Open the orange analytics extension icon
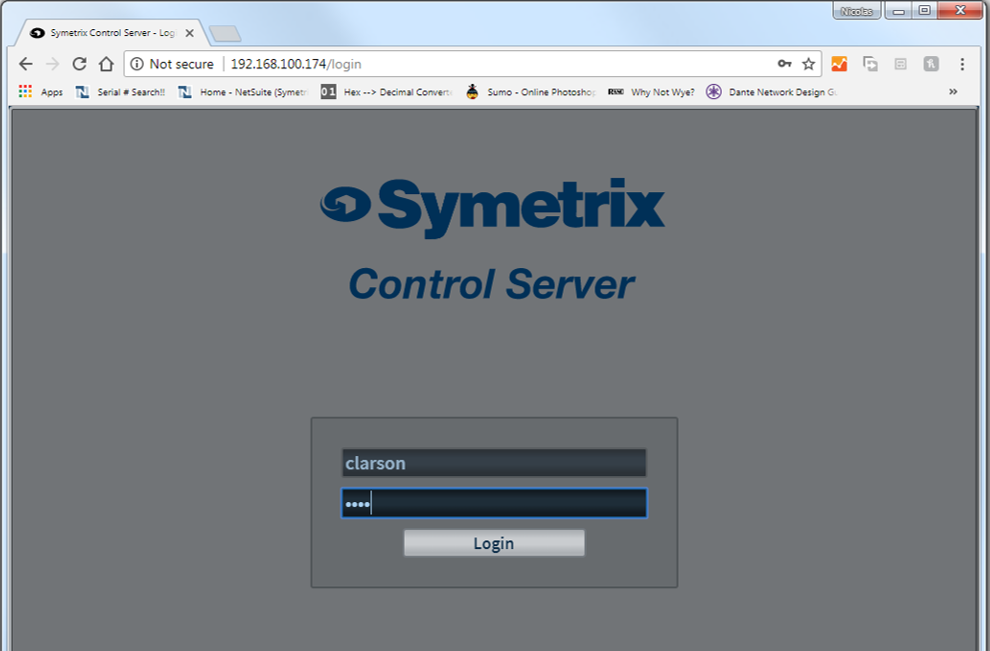990x651 pixels. coord(839,64)
